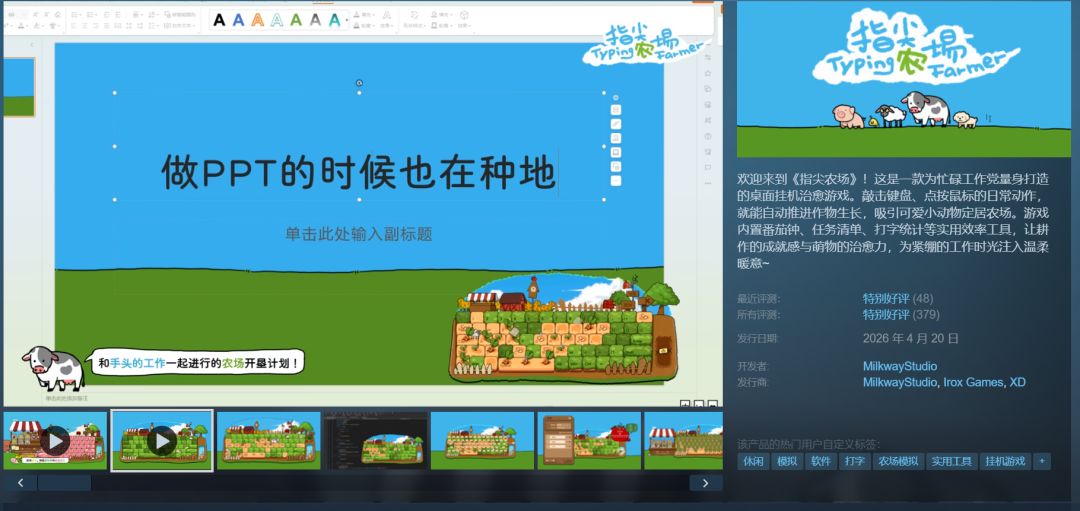Click the subtitle placeholder 单击此处输入副标题
1080x511 pixels.
pos(359,234)
